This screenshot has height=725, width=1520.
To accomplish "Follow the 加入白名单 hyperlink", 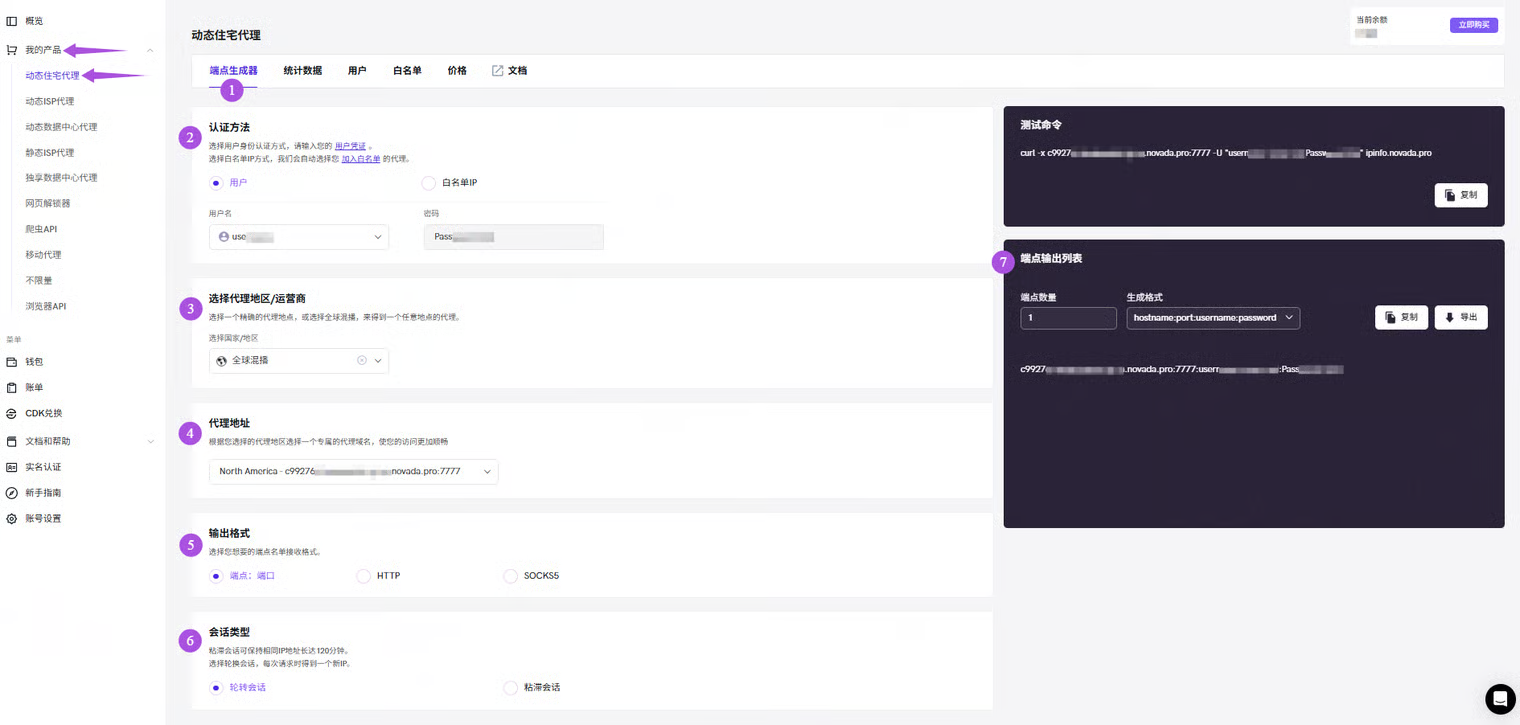I will (x=361, y=159).
